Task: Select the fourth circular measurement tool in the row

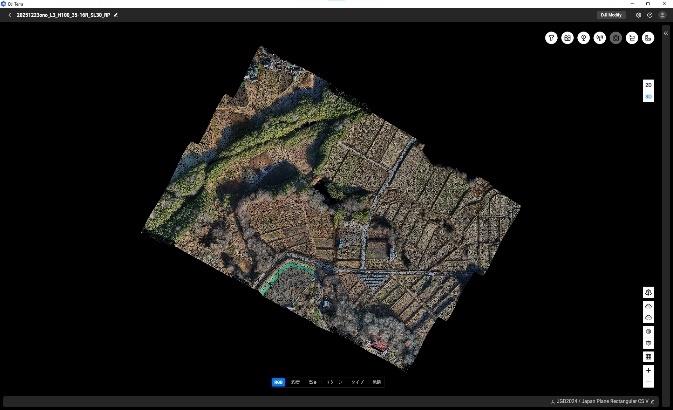Action: [600, 38]
